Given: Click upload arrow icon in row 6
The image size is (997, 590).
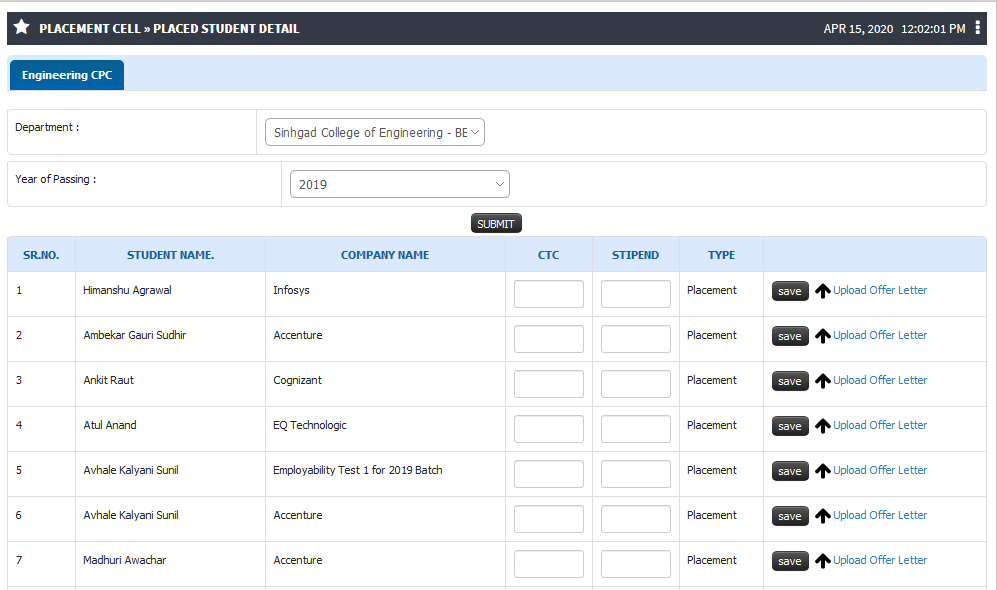Looking at the screenshot, I should coord(823,516).
